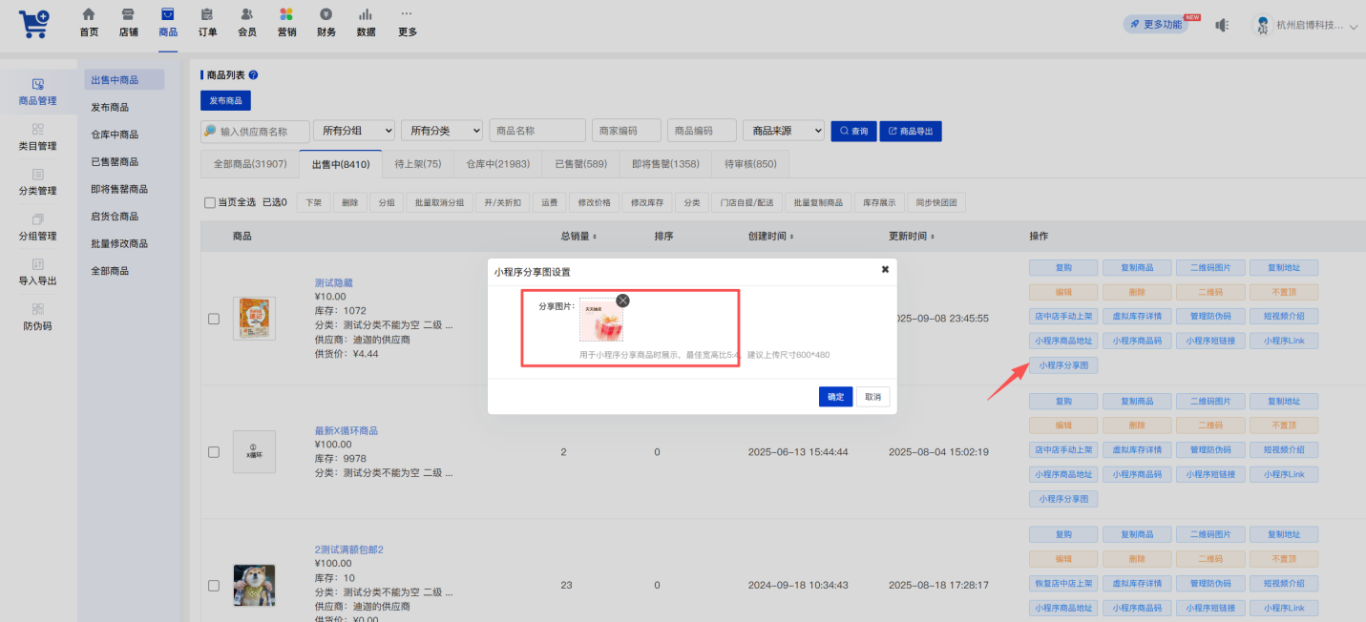Screen dimensions: 1366x622
Task: Click the 商品名称 input field
Action: 537,131
